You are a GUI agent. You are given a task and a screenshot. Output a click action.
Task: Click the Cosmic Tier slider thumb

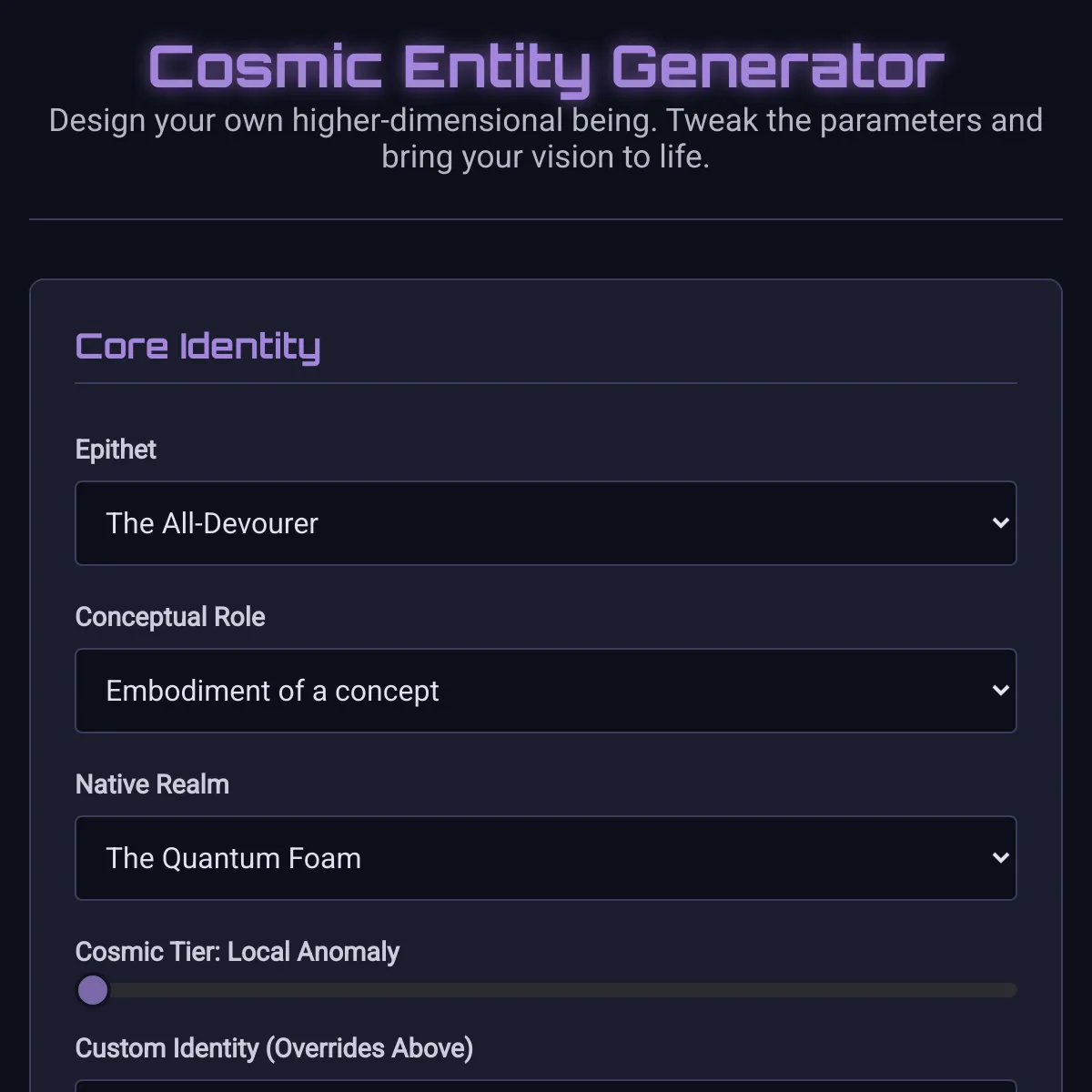(x=93, y=990)
